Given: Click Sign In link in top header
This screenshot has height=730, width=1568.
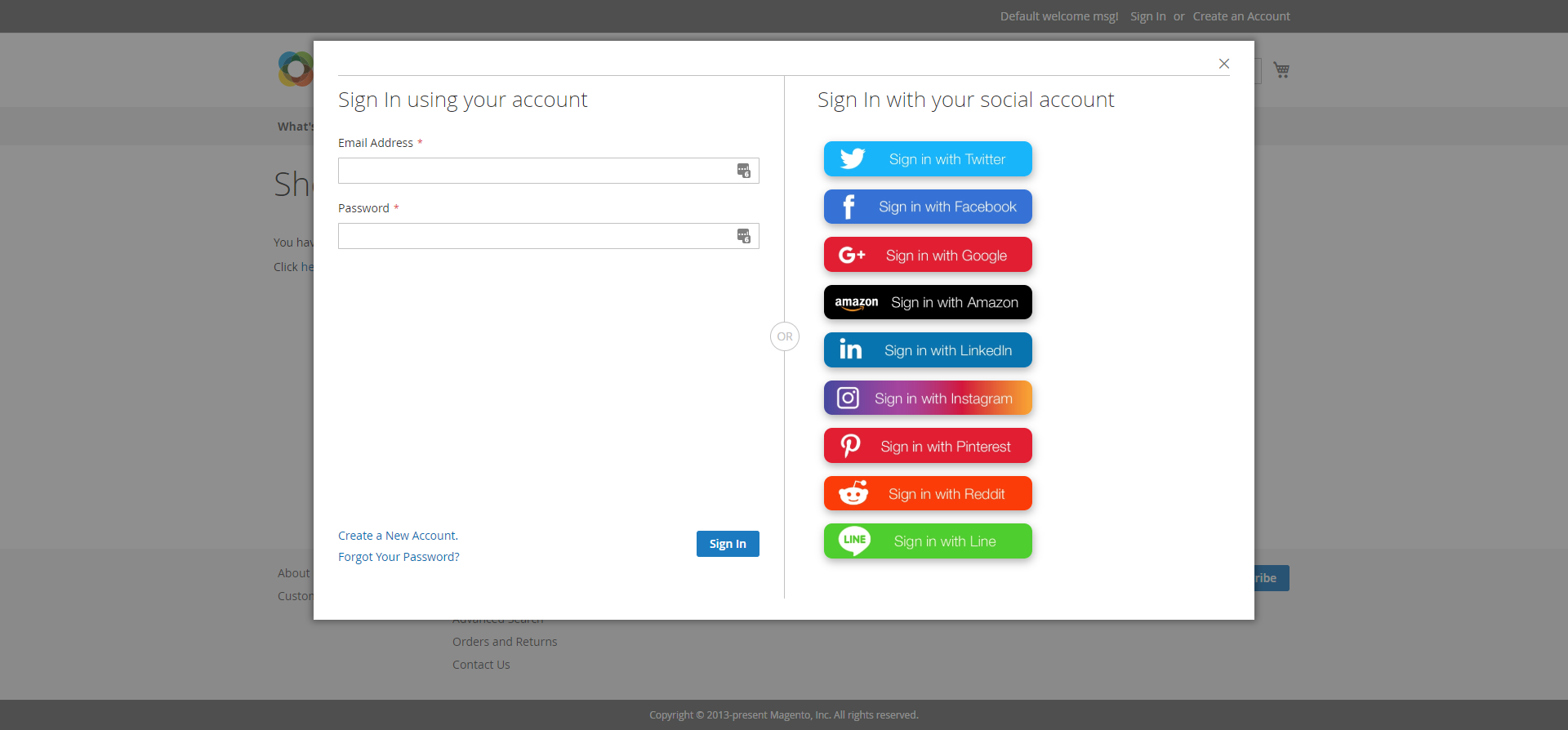Looking at the screenshot, I should [x=1147, y=16].
